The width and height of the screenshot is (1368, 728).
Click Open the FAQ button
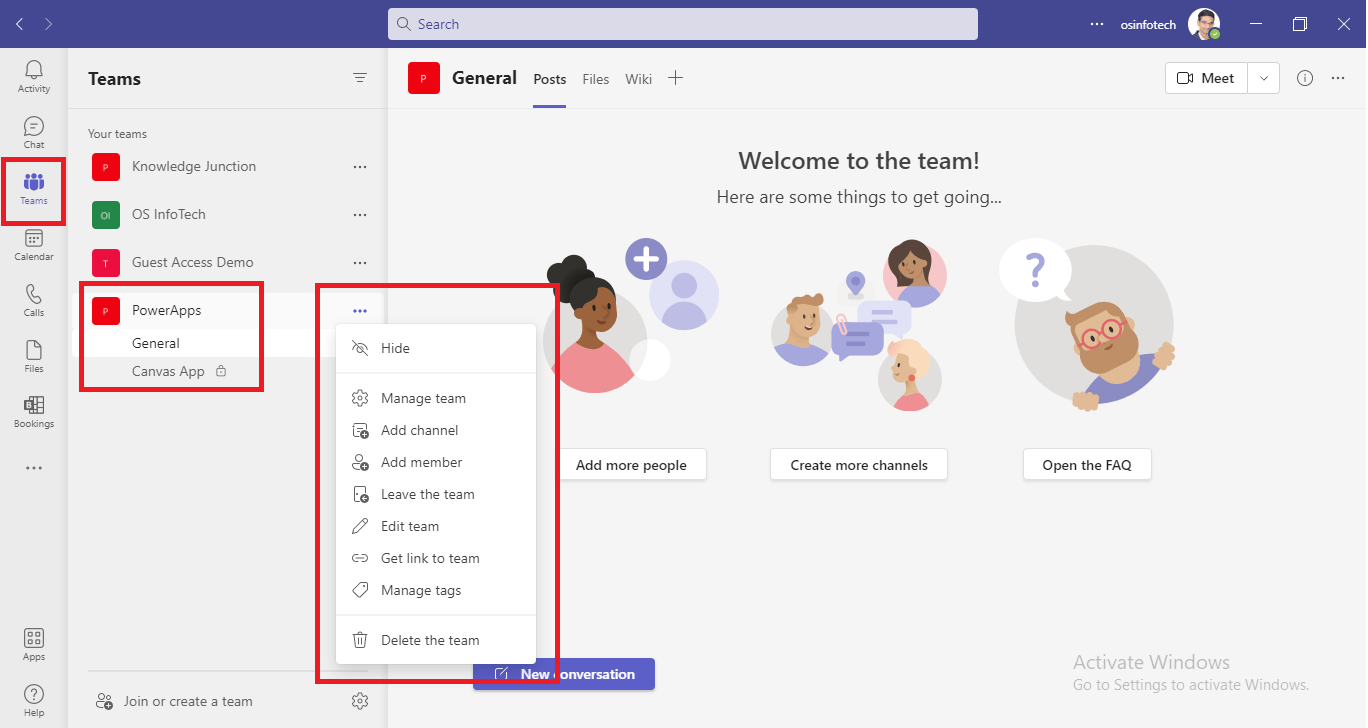point(1087,465)
